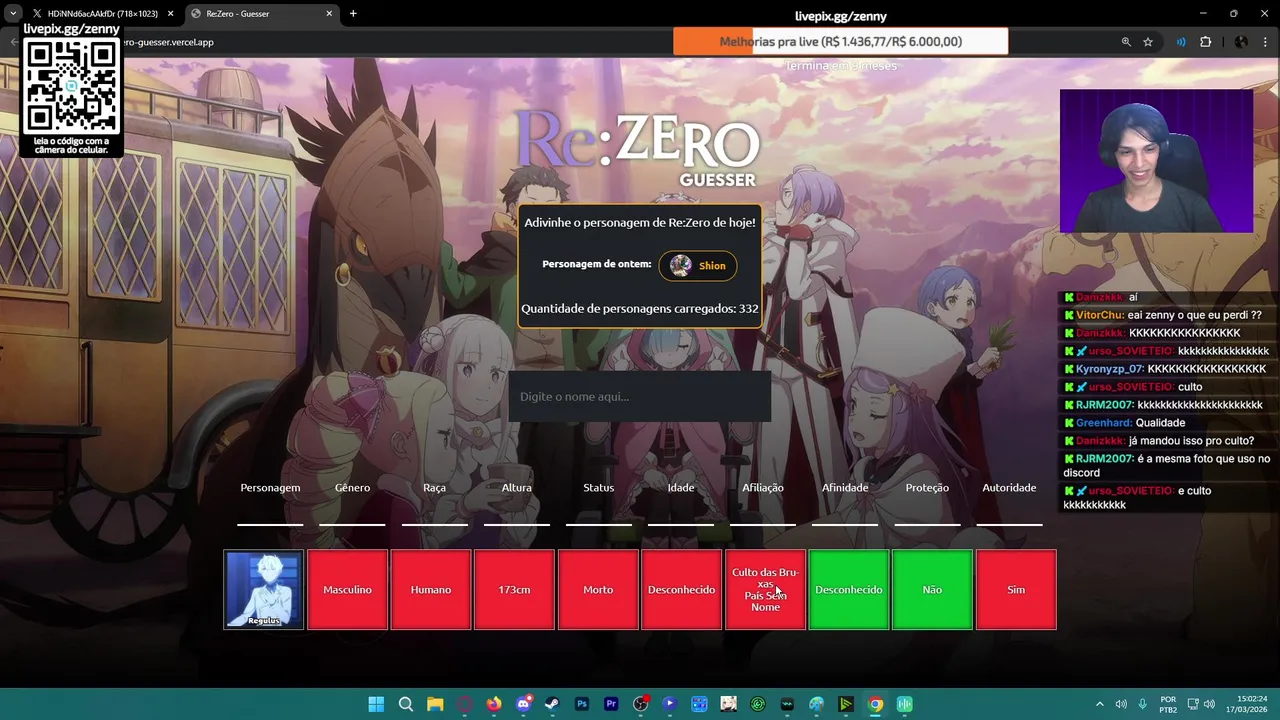
Task: Open File Explorer from taskbar
Action: (x=435, y=704)
